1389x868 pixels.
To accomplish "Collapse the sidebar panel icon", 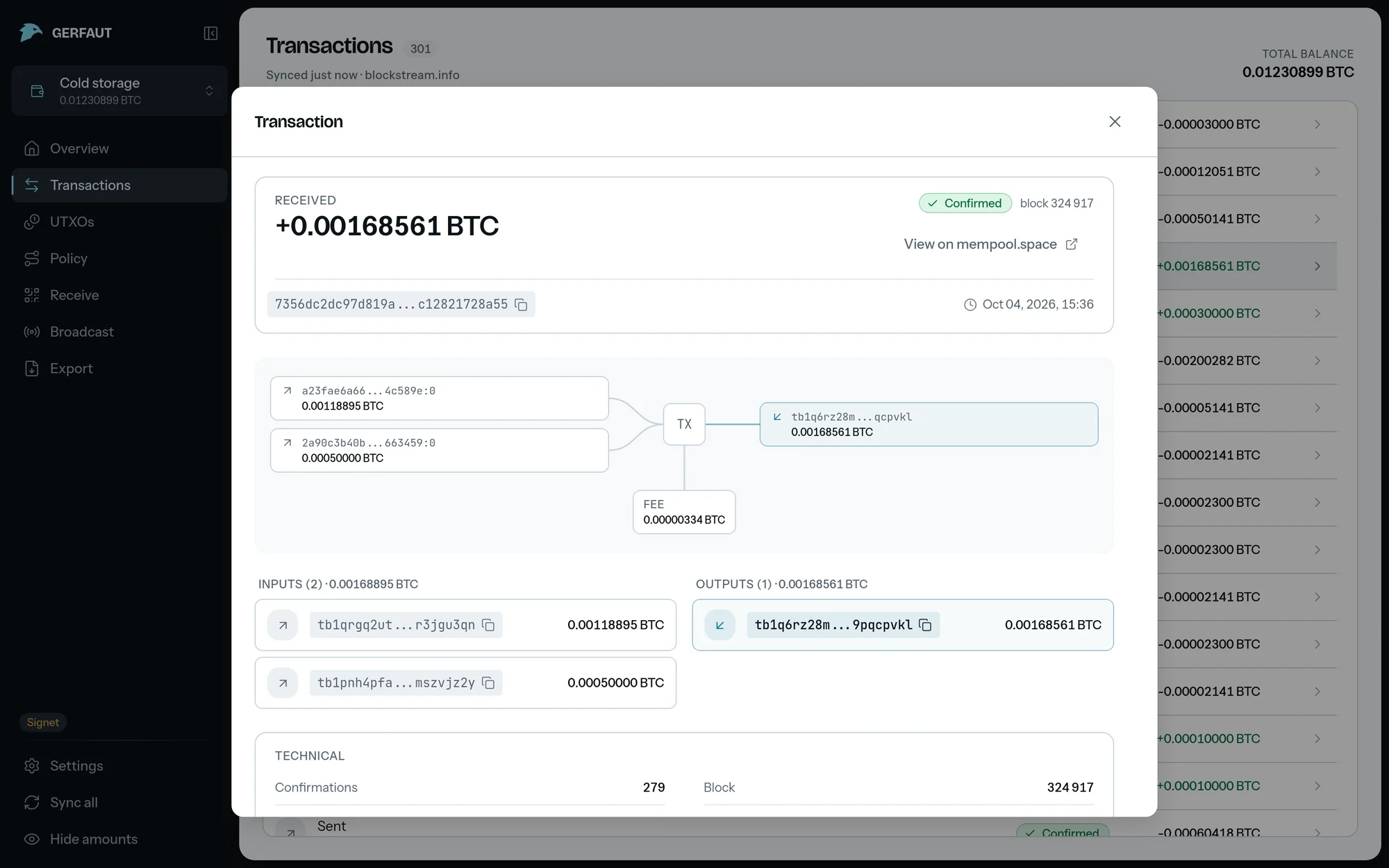I will (x=210, y=33).
